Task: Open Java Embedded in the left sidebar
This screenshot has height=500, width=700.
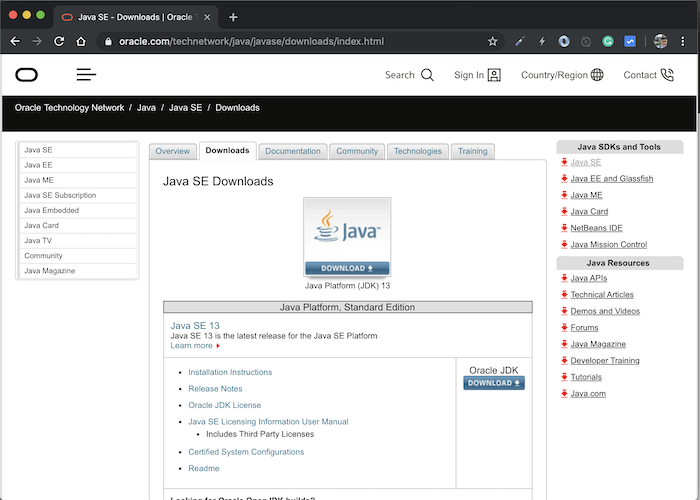Action: click(x=78, y=211)
